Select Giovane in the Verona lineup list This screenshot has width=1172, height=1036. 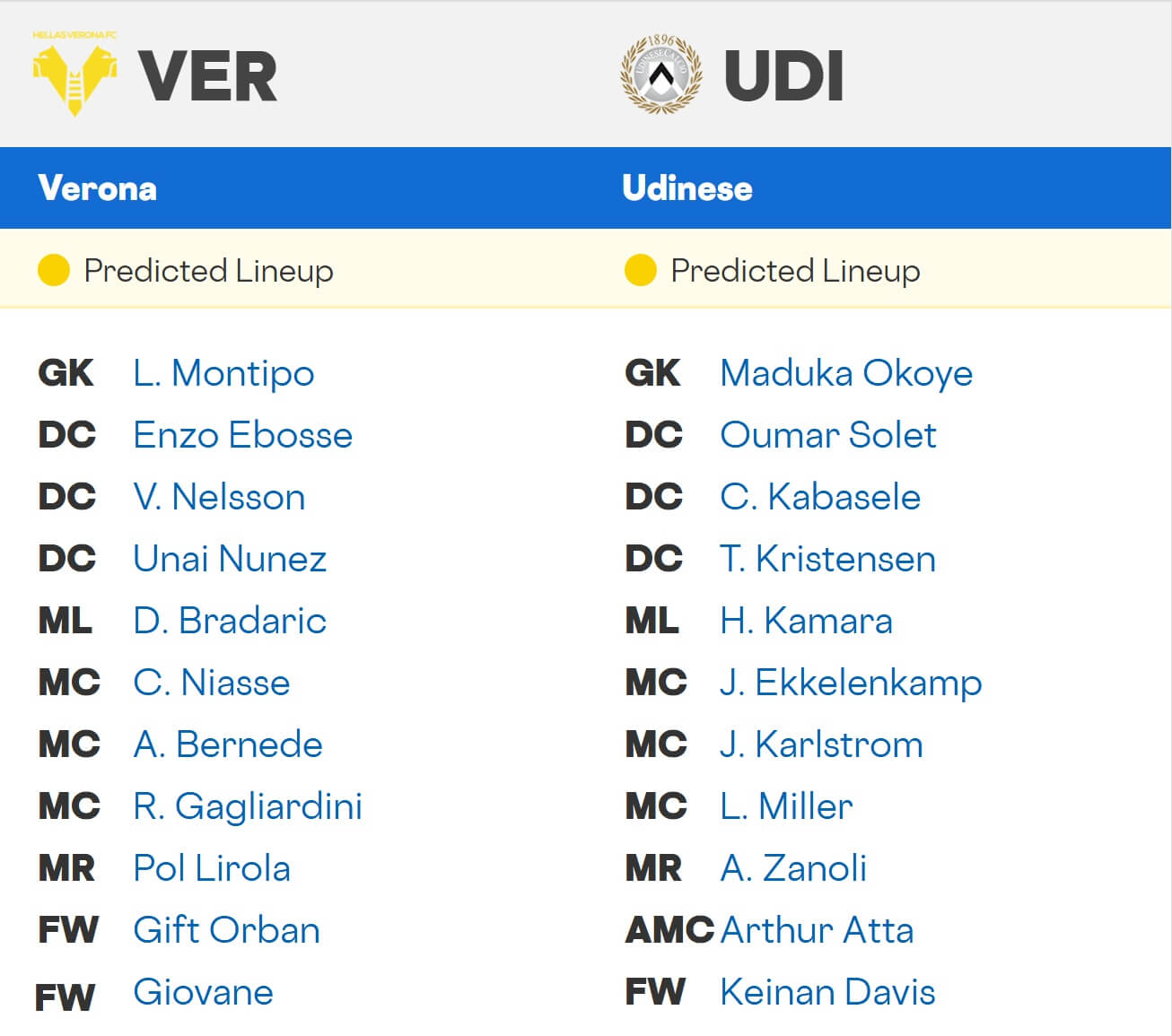pos(202,992)
